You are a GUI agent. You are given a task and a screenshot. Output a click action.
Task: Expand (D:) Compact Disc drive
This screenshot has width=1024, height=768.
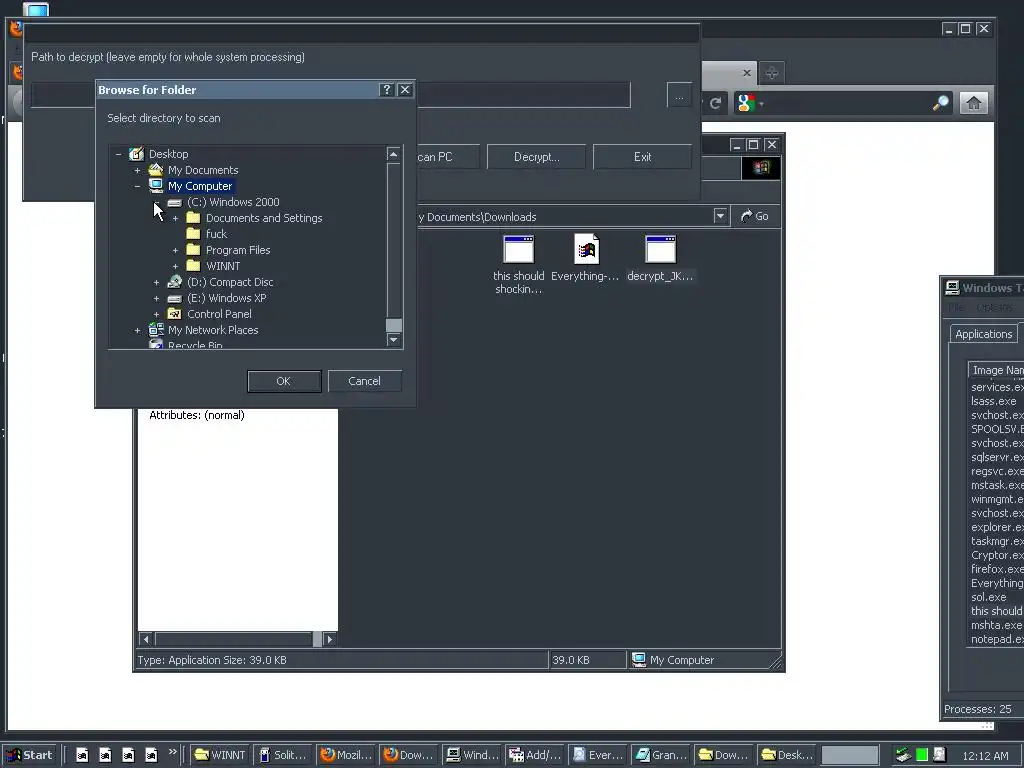click(156, 282)
